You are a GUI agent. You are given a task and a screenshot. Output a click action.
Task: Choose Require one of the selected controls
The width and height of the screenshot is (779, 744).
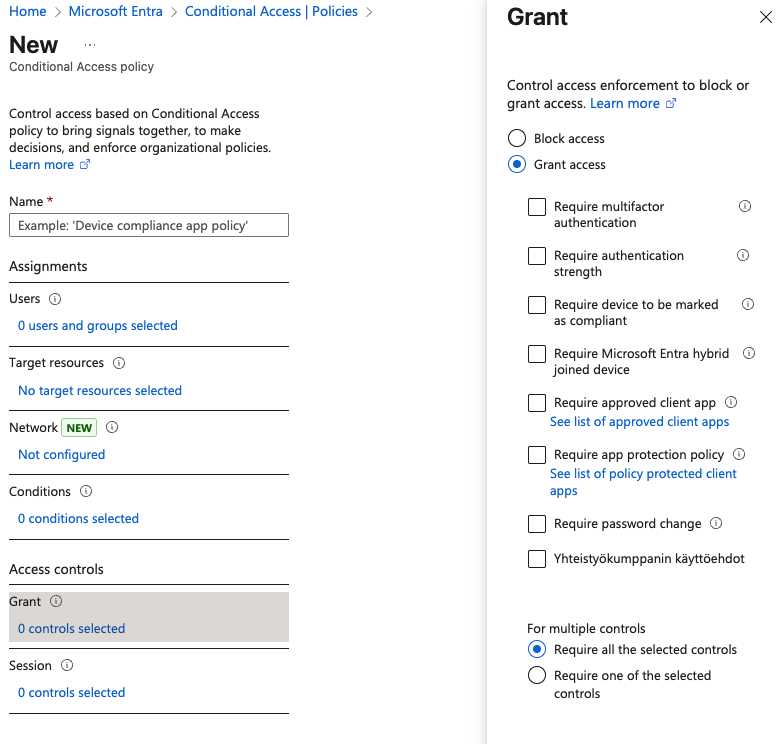point(537,675)
